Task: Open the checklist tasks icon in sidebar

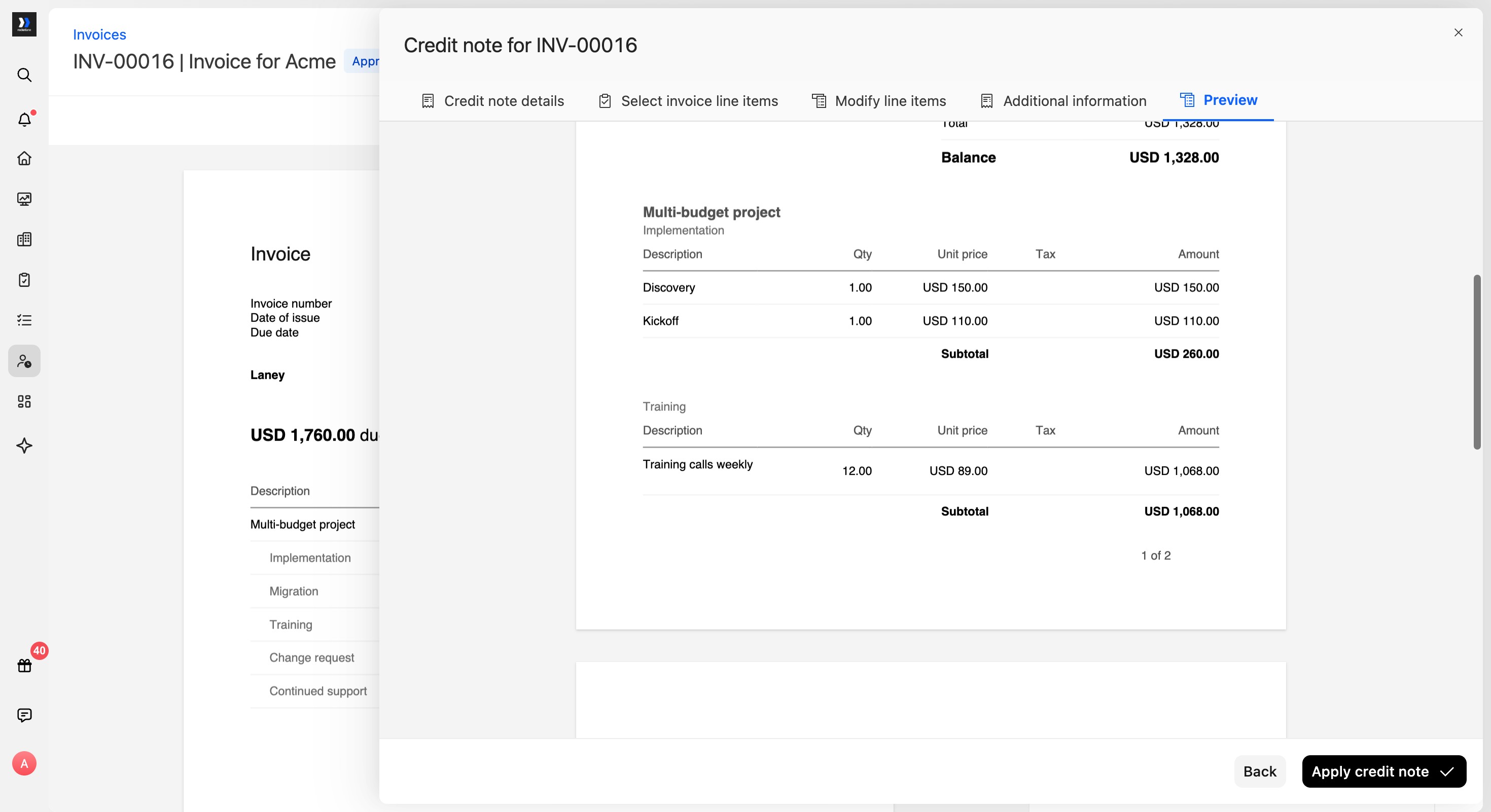Action: pyautogui.click(x=24, y=320)
